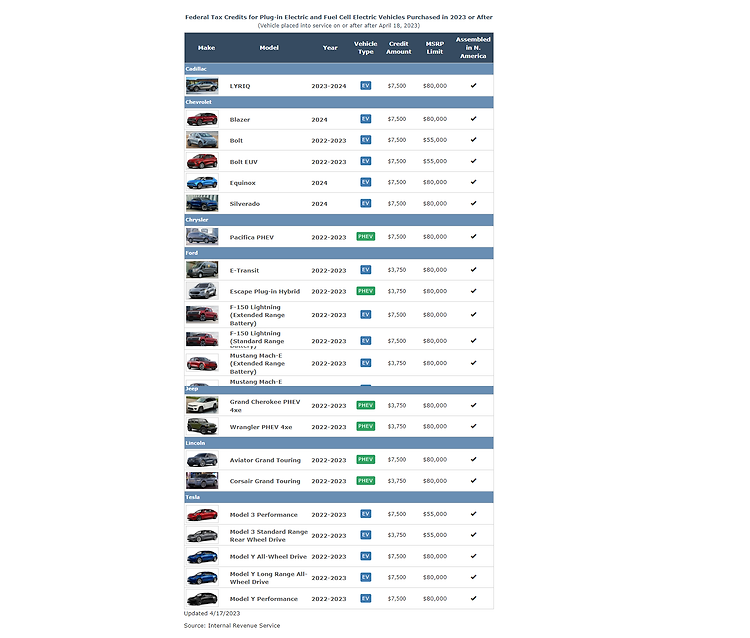Click the PHEV badge in the Wrangler PHEV 4xe row

[365, 426]
